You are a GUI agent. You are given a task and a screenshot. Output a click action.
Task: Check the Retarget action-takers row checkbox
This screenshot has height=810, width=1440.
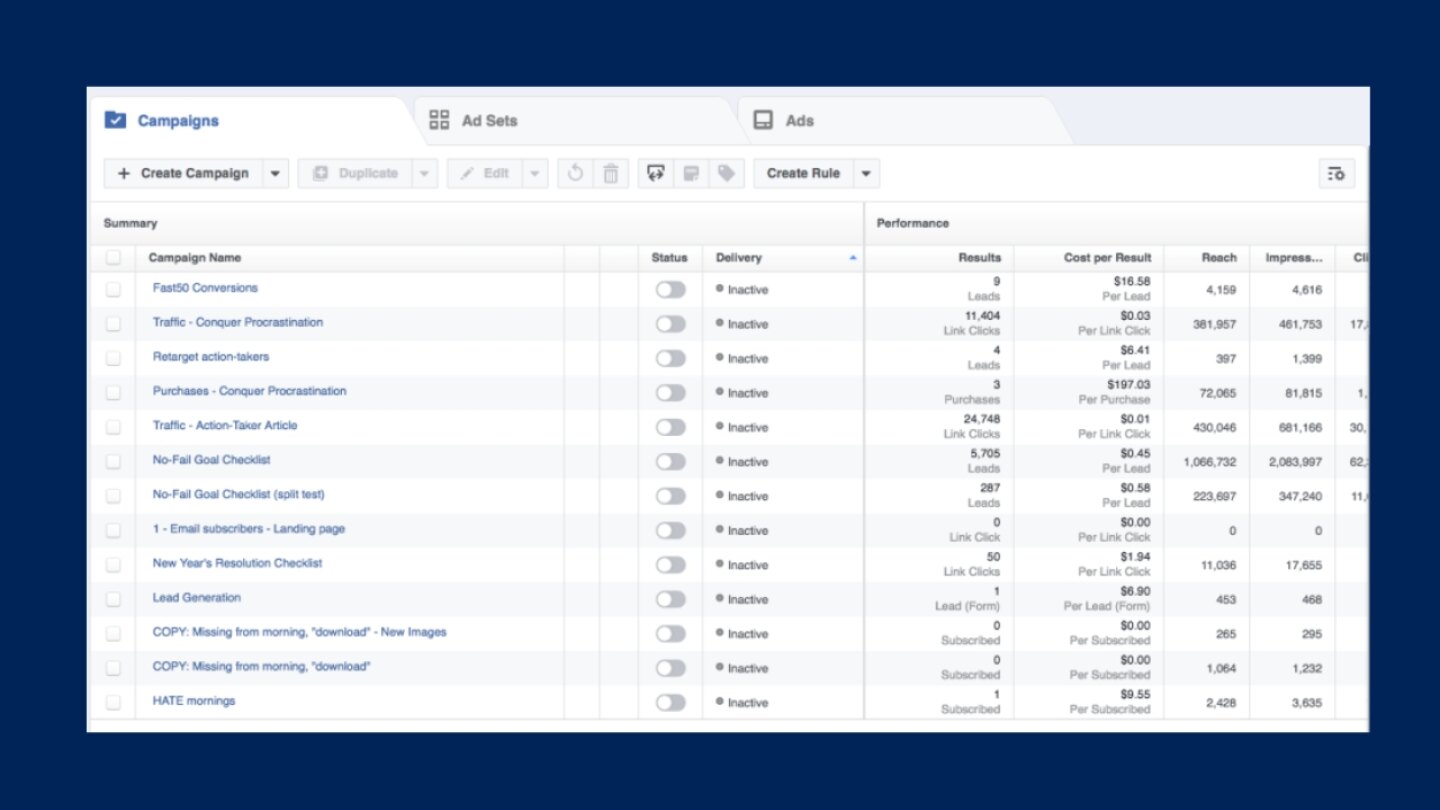tap(113, 358)
